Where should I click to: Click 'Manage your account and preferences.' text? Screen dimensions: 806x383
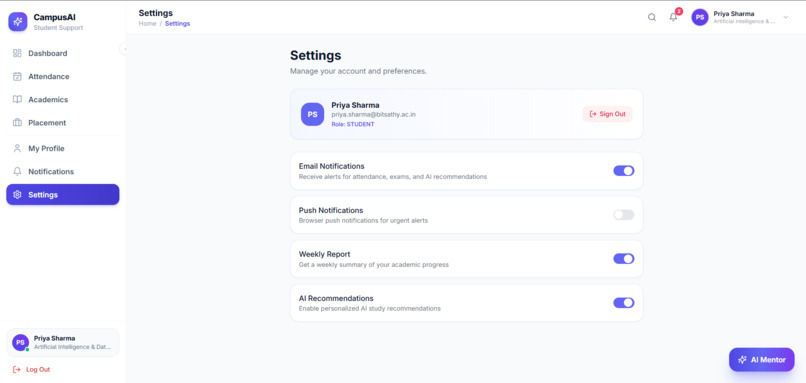[358, 71]
